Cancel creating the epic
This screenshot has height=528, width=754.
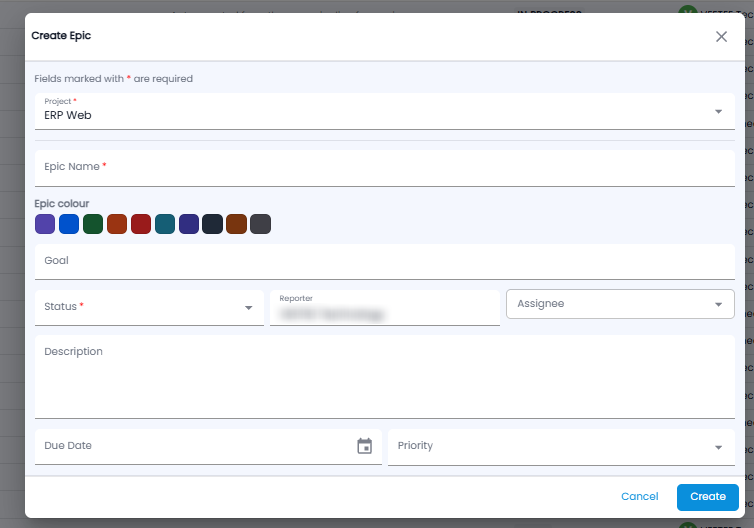tap(640, 497)
